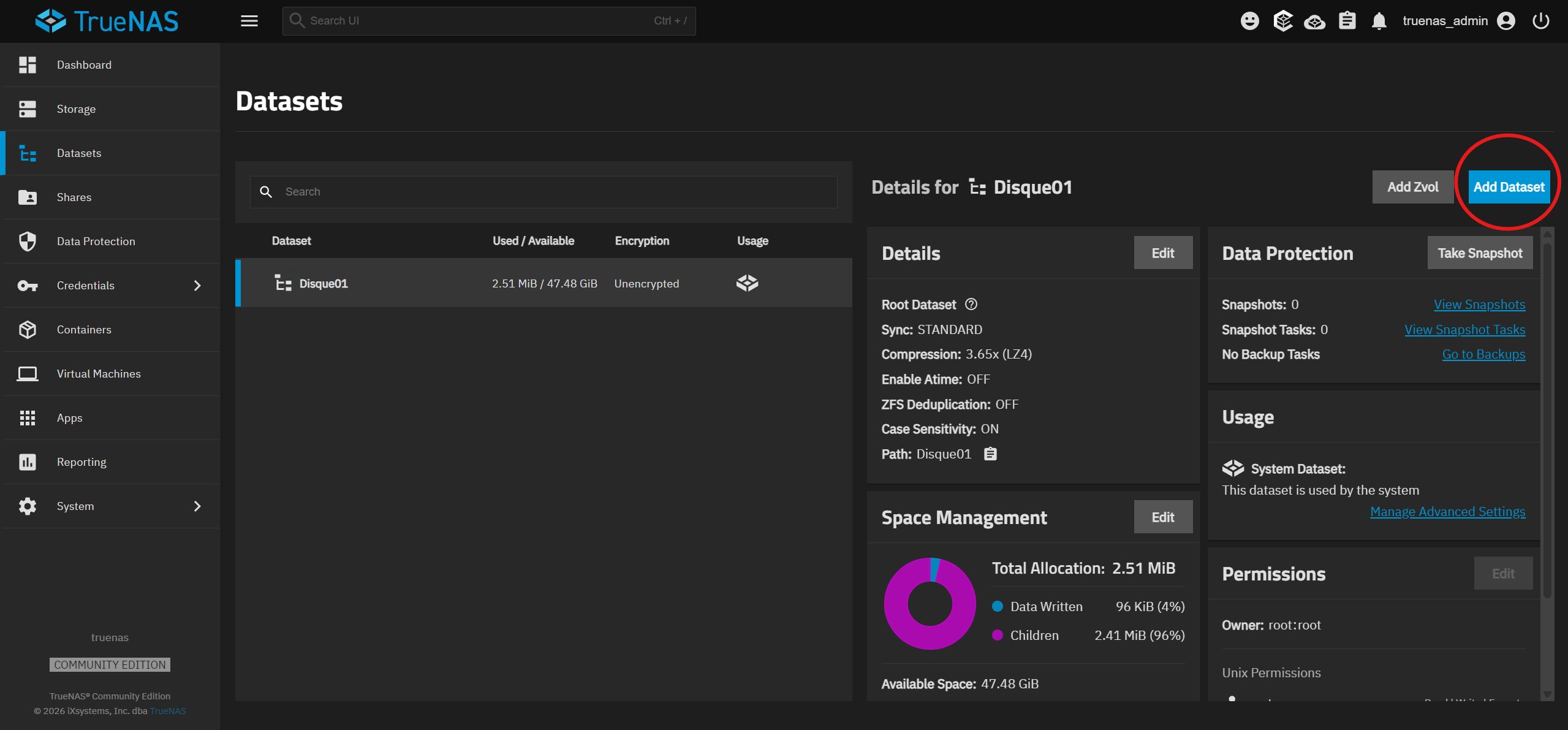Open the View Snapshots link
Screen dimensions: 1568x730
click(x=1479, y=305)
